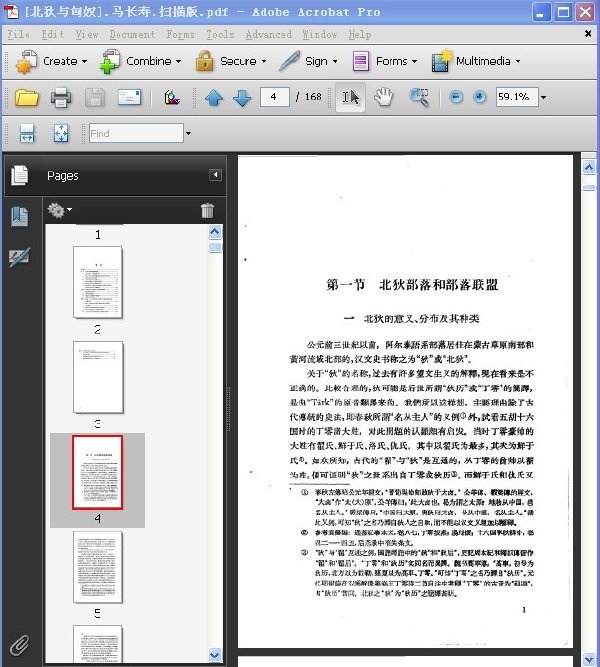Click the Fit one full page icon
Image resolution: width=600 pixels, height=667 pixels.
[x=61, y=133]
